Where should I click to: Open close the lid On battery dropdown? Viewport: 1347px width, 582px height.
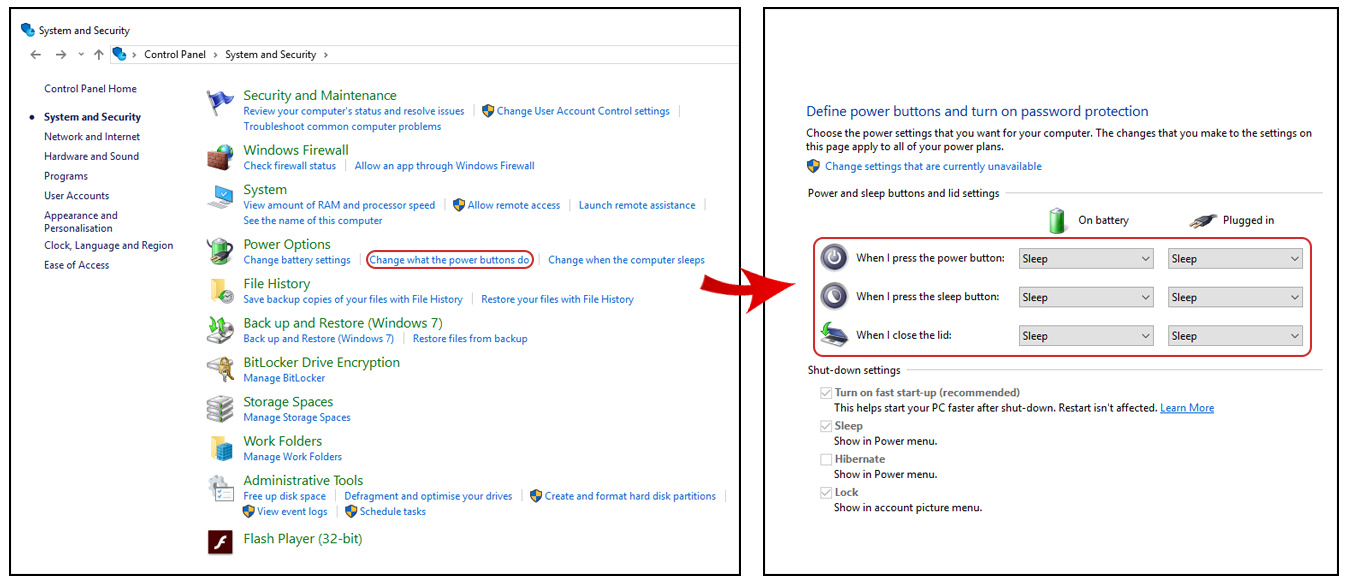tap(1086, 336)
